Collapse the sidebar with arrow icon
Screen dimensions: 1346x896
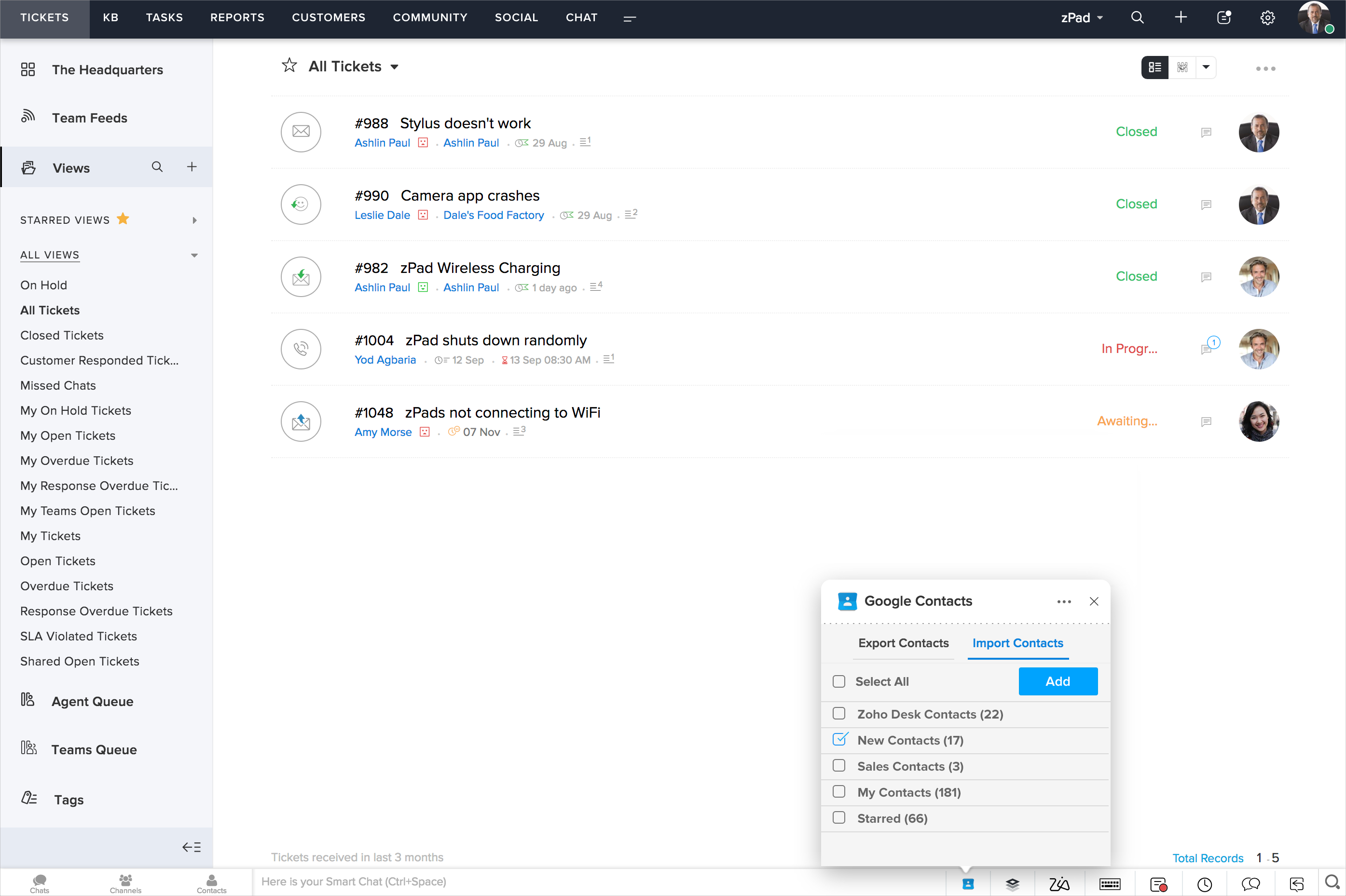coord(192,847)
